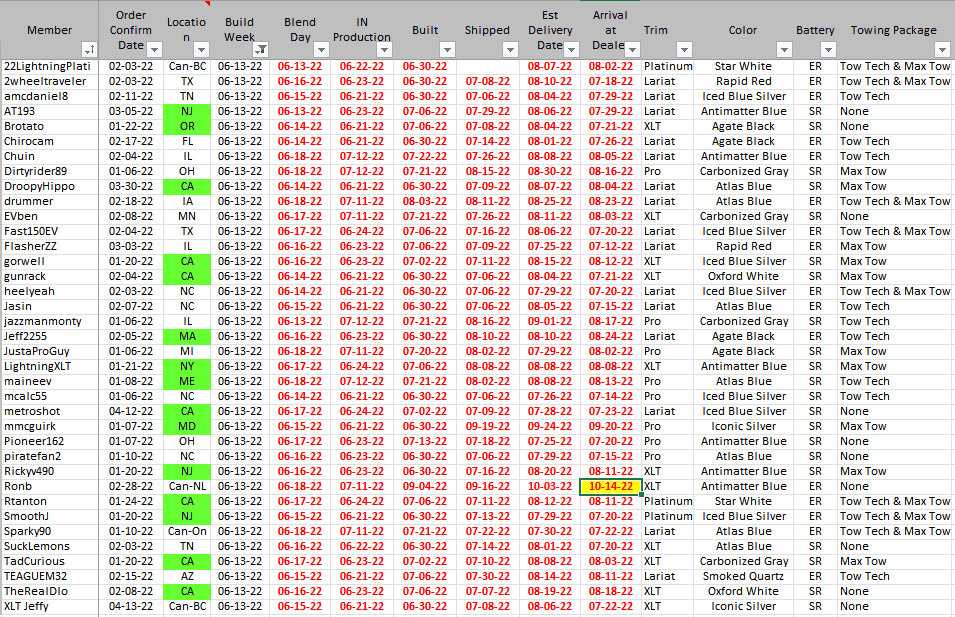Open the Built column filter dropdown
Viewport: 955px width, 617px height.
click(444, 49)
